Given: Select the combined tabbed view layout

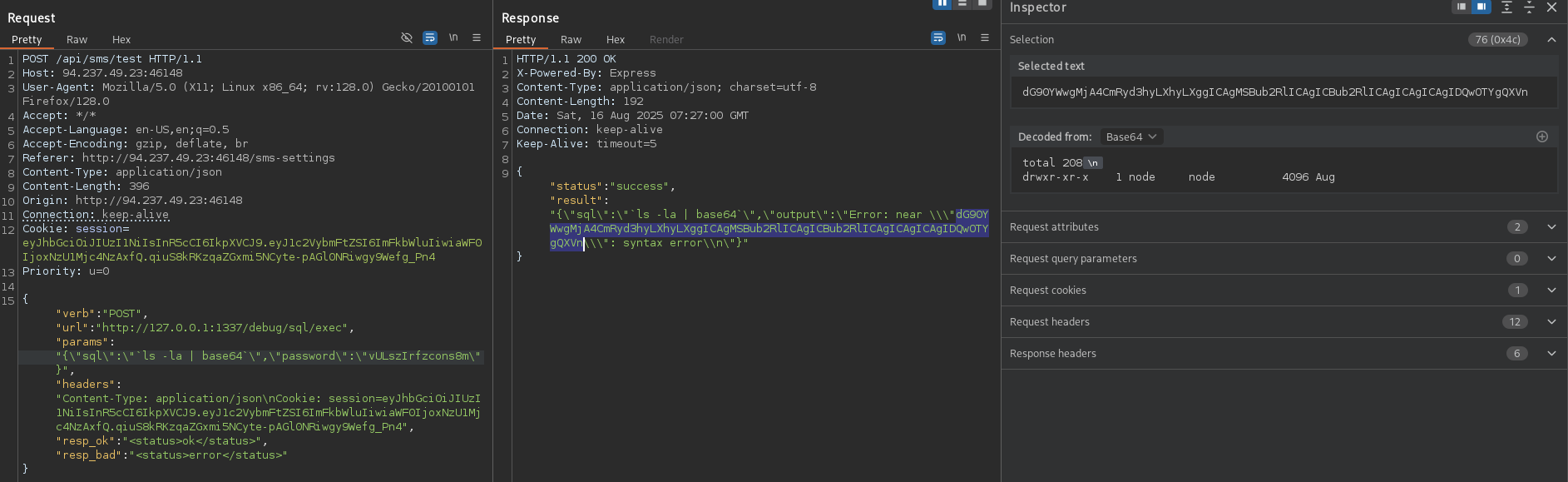Looking at the screenshot, I should pos(982,3).
